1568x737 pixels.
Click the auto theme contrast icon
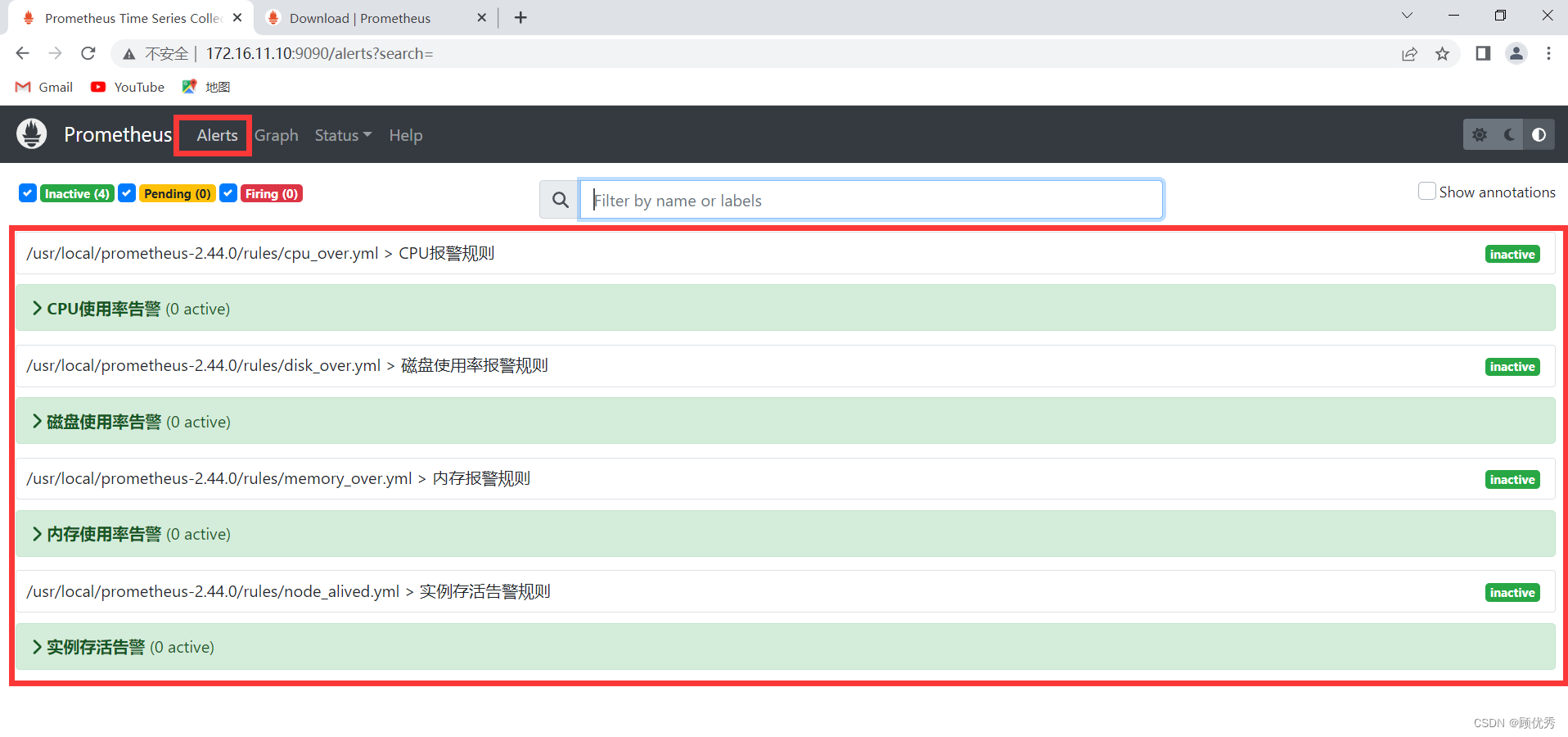[1539, 133]
